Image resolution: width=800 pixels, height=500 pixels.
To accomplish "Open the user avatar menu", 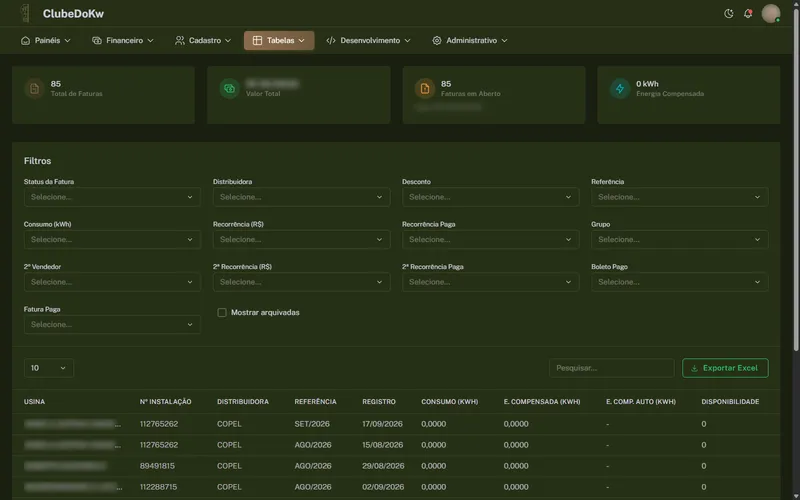I will (x=770, y=14).
